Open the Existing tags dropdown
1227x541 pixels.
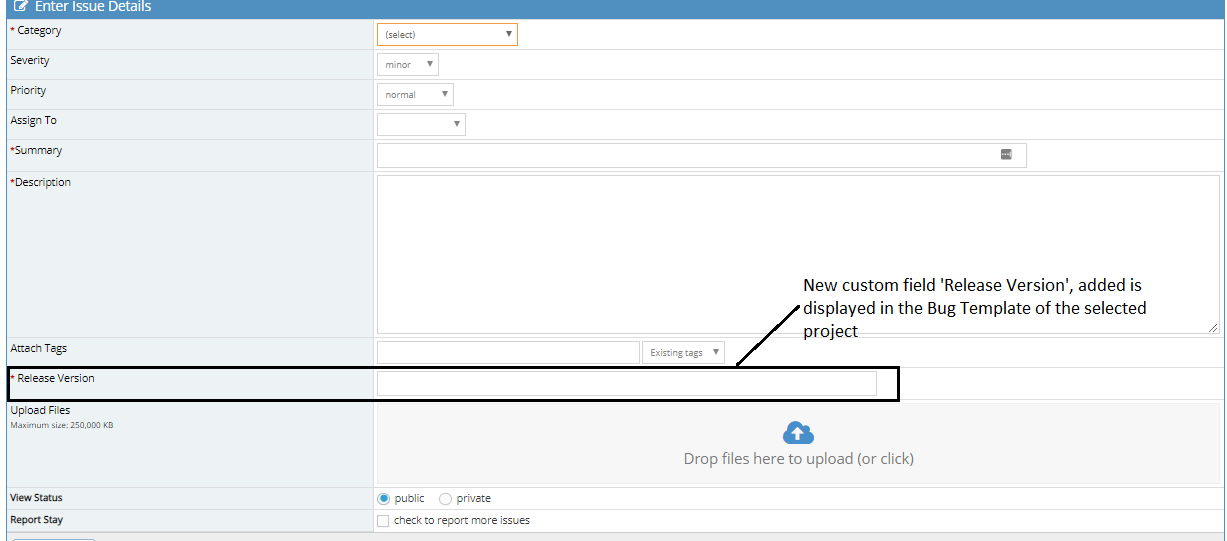click(x=684, y=352)
